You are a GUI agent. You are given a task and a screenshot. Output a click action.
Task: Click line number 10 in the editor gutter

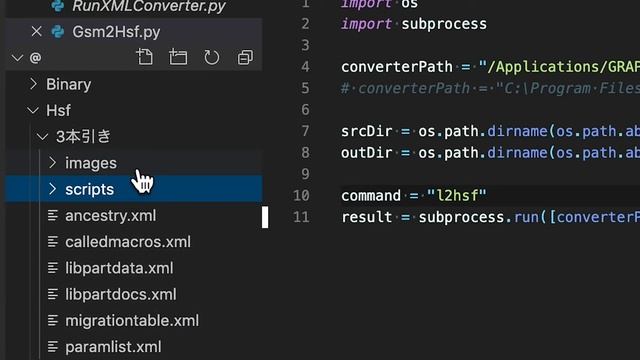tap(302, 196)
